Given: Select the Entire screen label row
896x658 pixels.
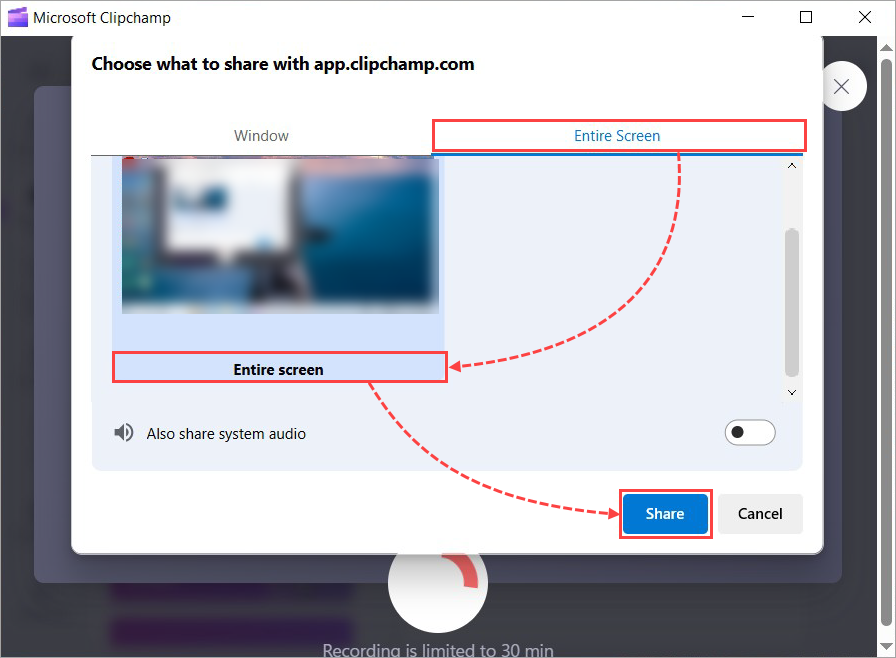Looking at the screenshot, I should click(x=279, y=369).
